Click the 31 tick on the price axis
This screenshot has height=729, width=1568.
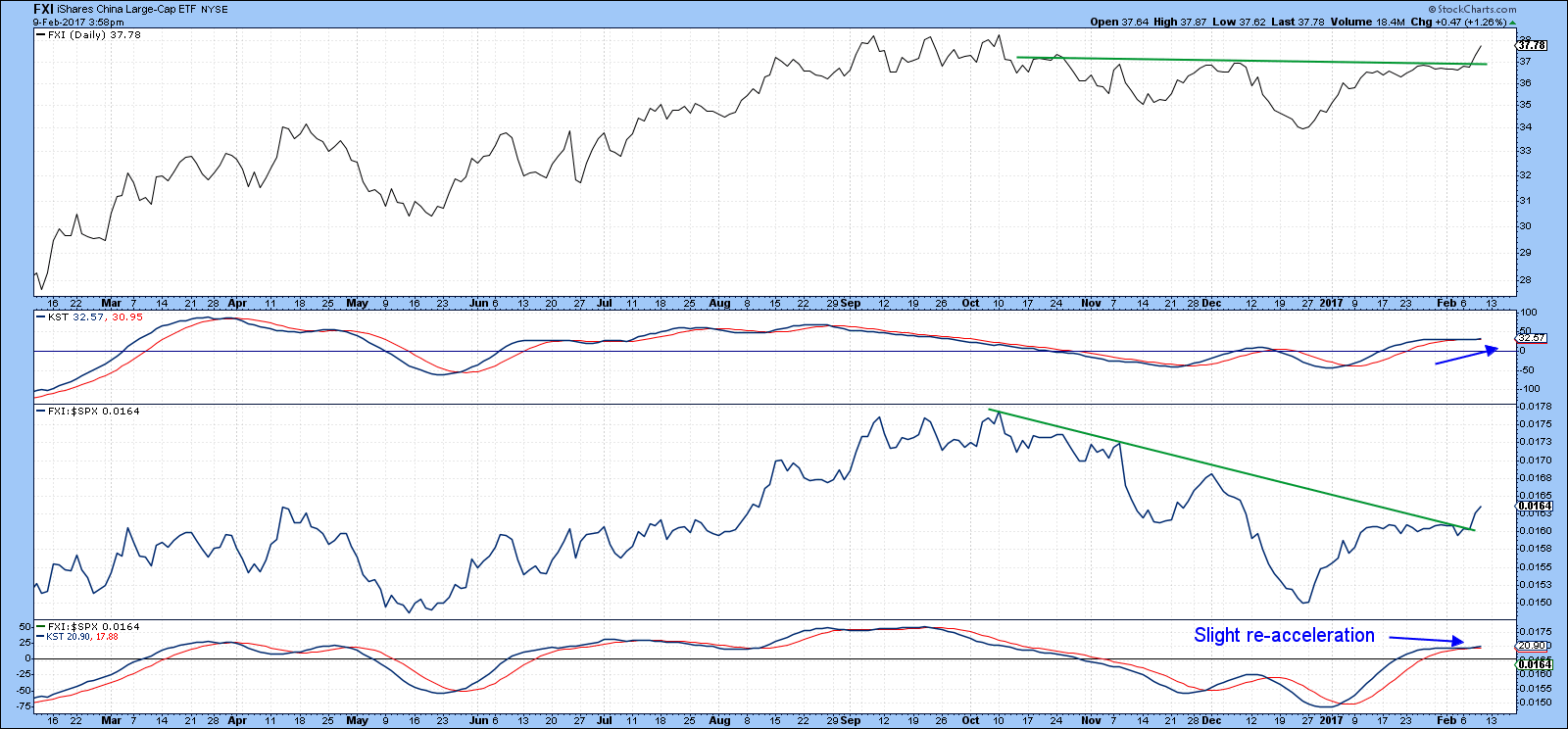point(1525,201)
